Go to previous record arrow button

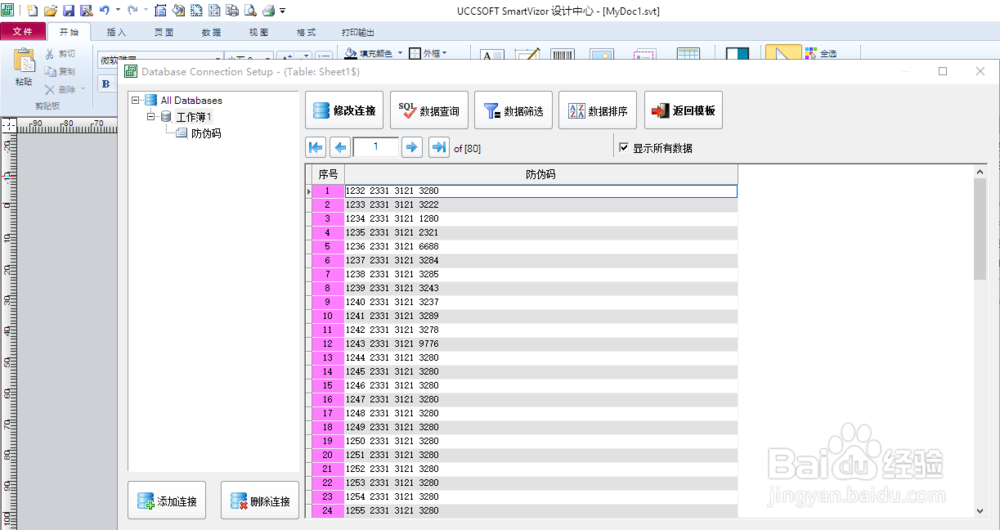pos(340,147)
